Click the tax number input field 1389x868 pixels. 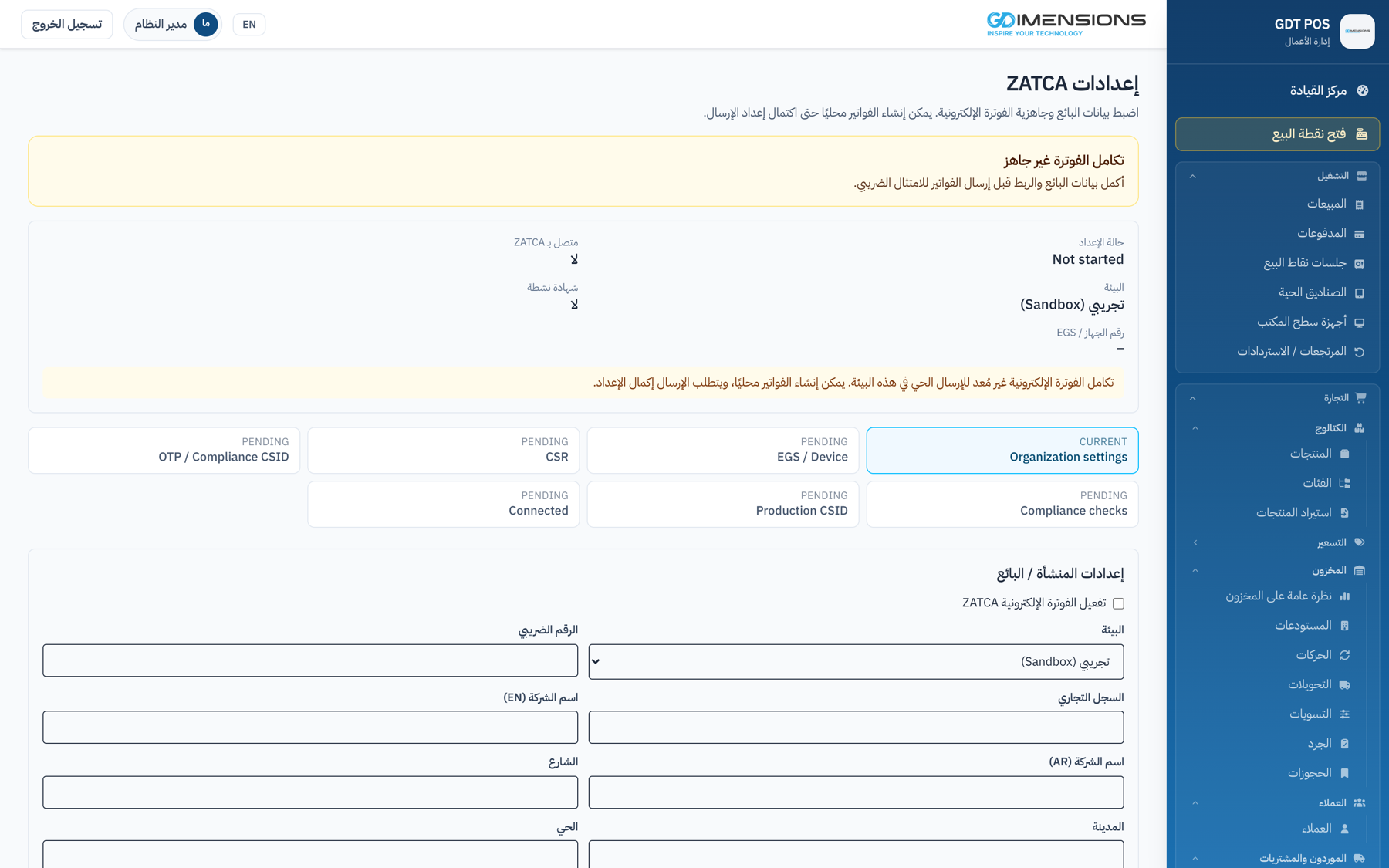[310, 661]
